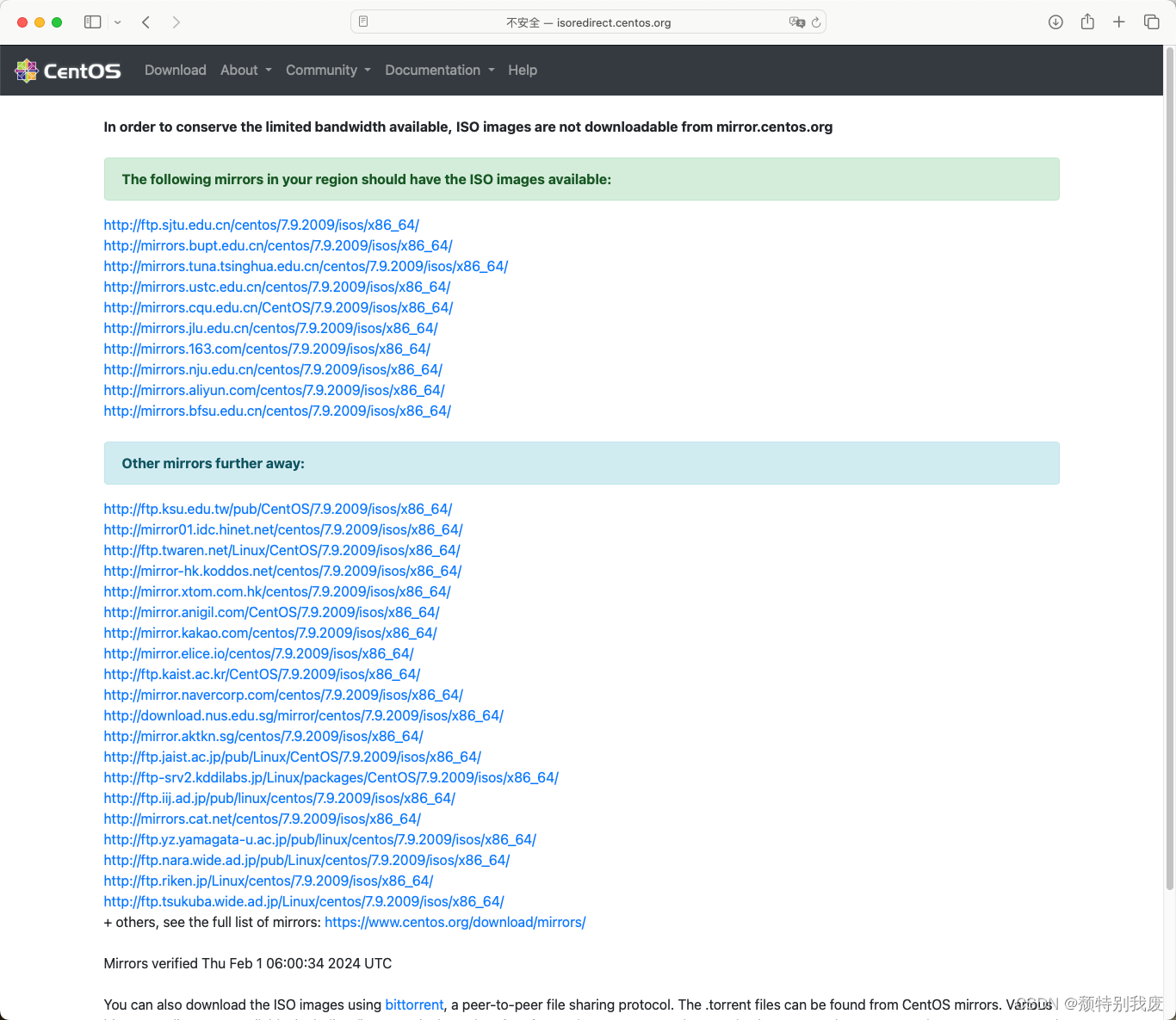This screenshot has height=1020, width=1176.
Task: Open the mirrors.163.com mirror link
Action: [267, 349]
